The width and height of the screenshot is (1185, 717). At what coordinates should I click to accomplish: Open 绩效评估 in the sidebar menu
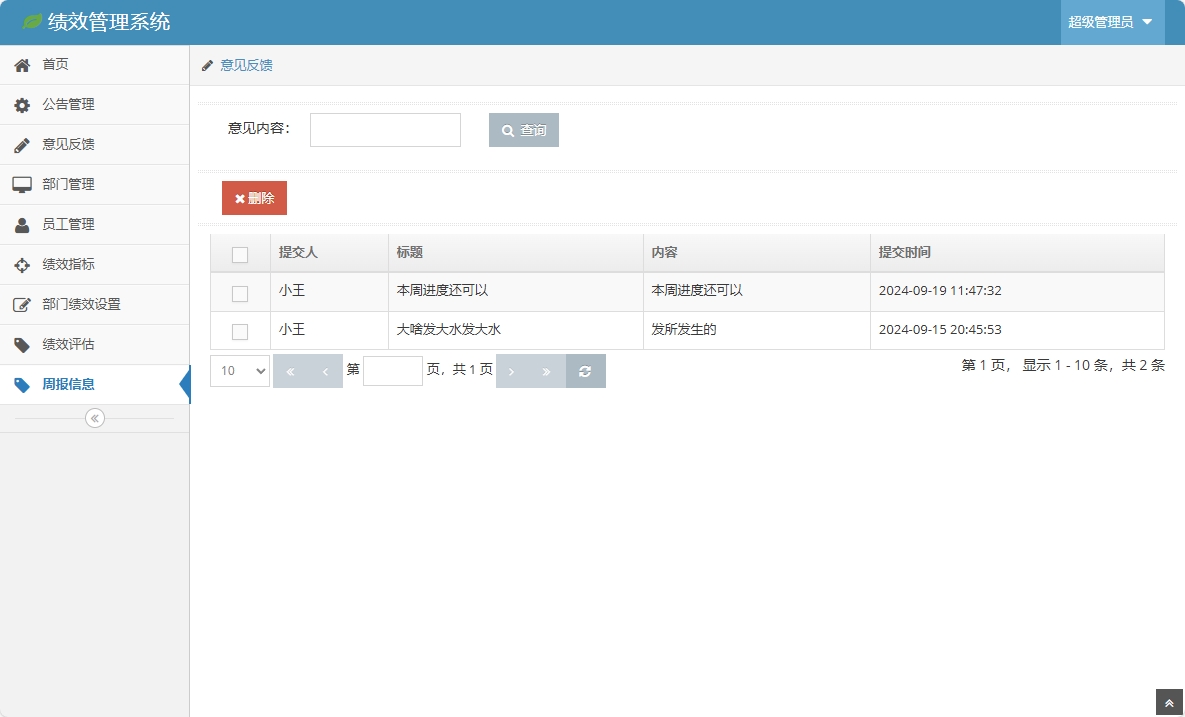(x=68, y=345)
